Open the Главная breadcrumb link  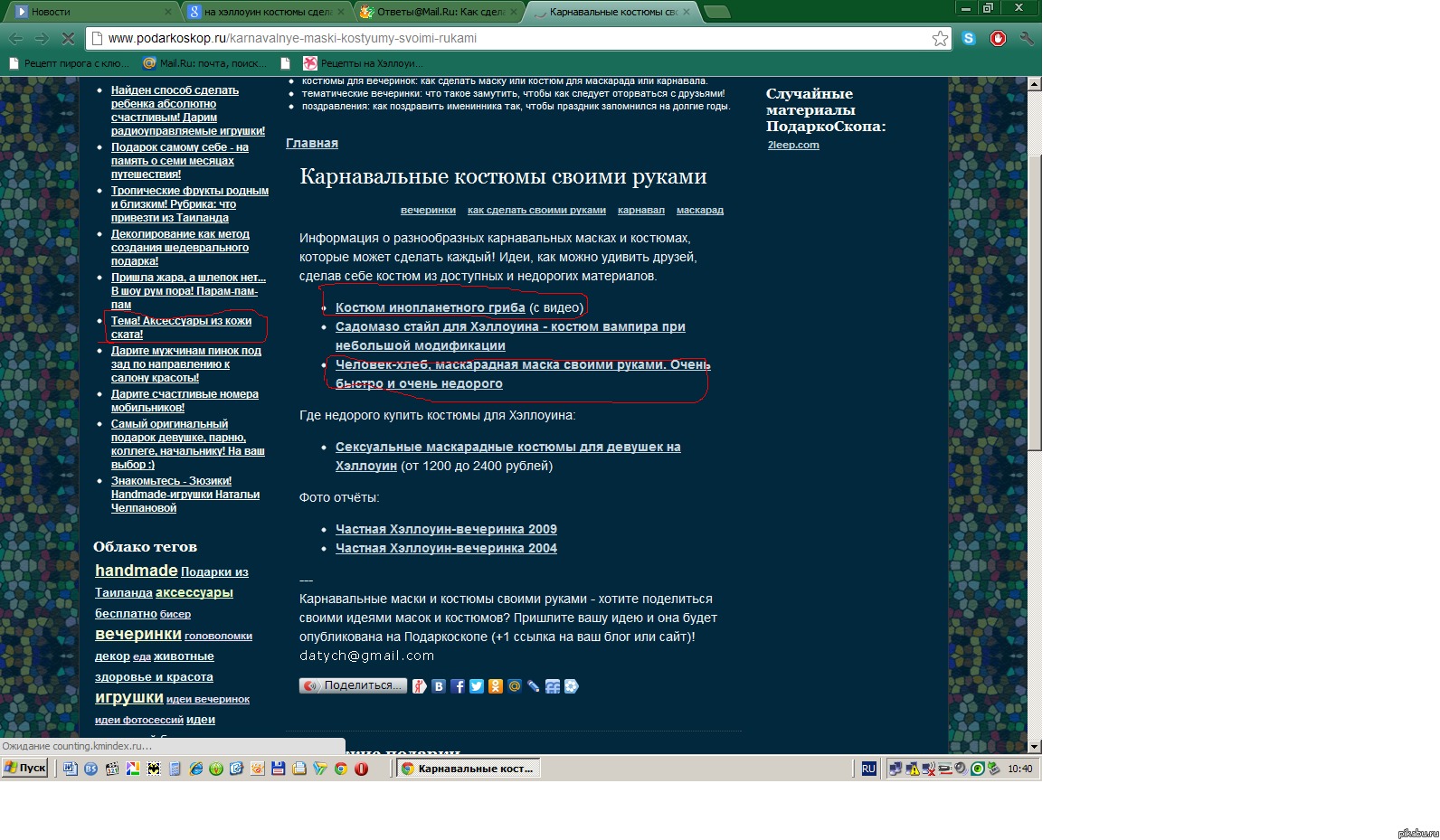312,143
